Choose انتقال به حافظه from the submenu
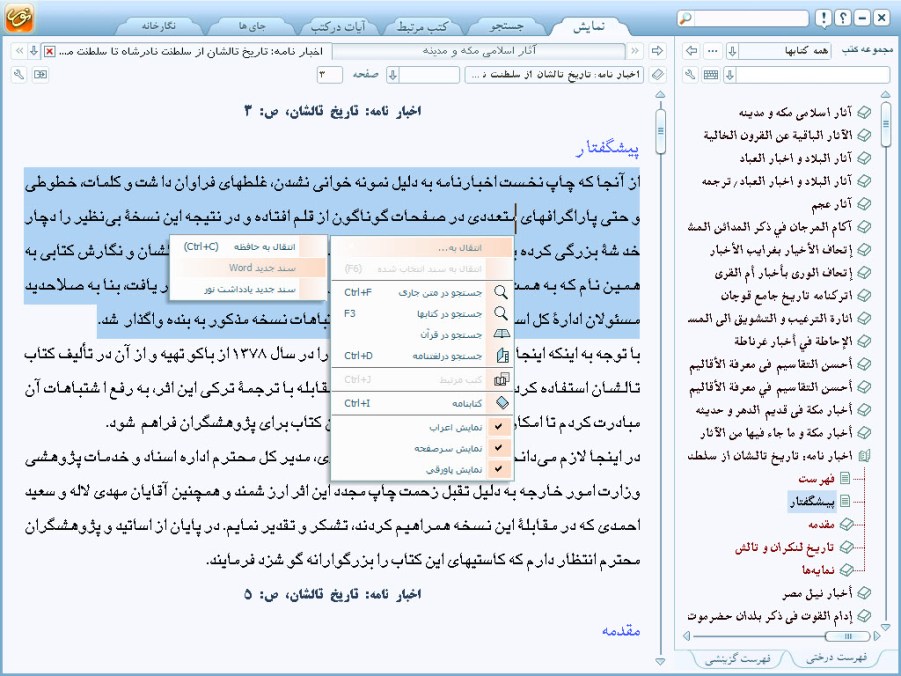The image size is (901, 676). point(248,247)
